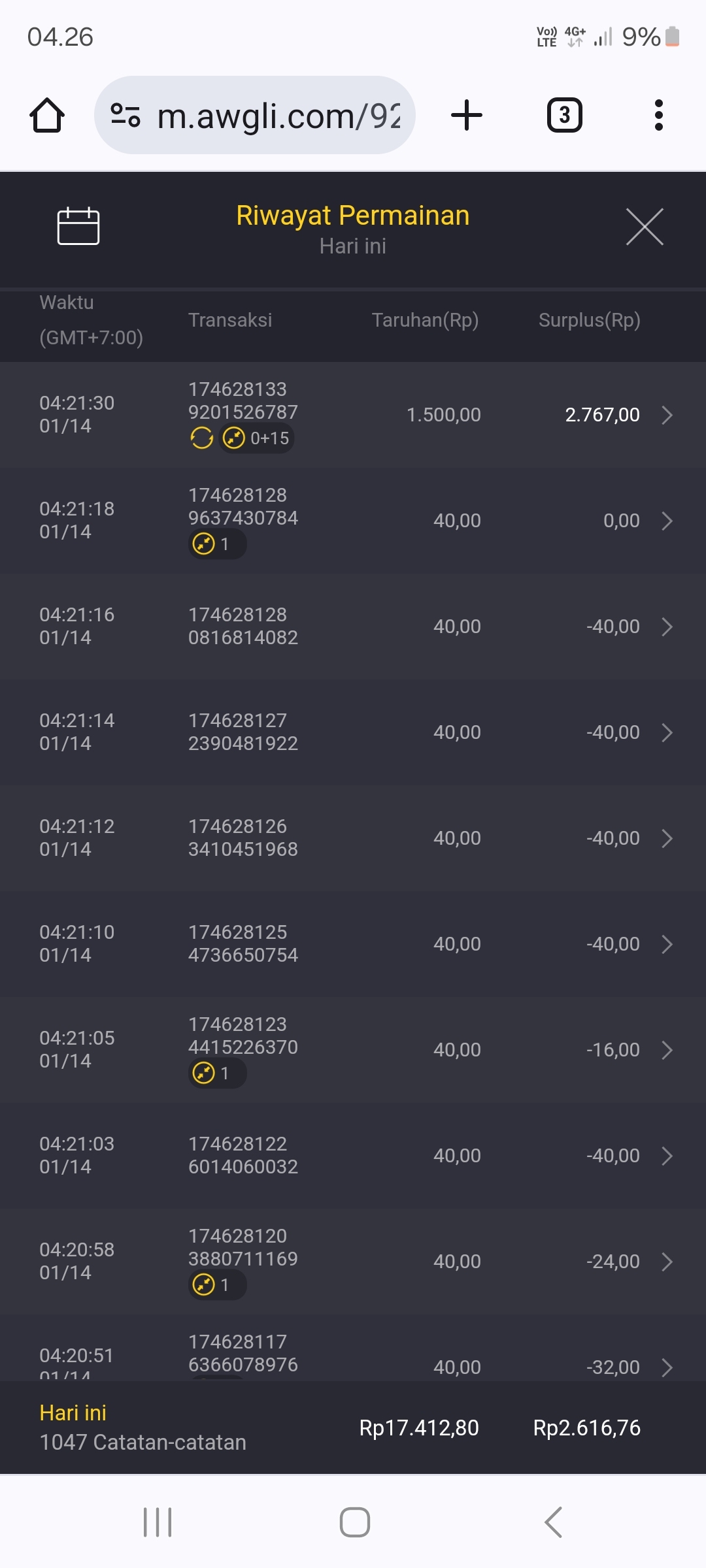The height and width of the screenshot is (1568, 706).
Task: Tap the Hari ini summary label
Action: click(x=73, y=1413)
